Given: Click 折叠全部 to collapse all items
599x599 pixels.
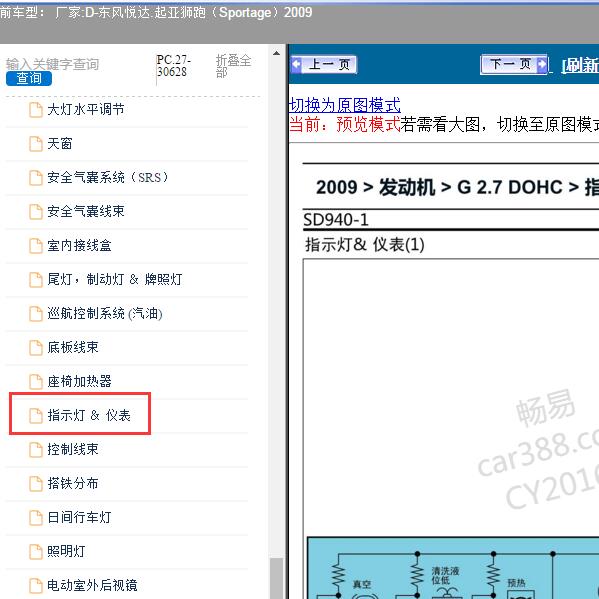Looking at the screenshot, I should click(x=233, y=66).
